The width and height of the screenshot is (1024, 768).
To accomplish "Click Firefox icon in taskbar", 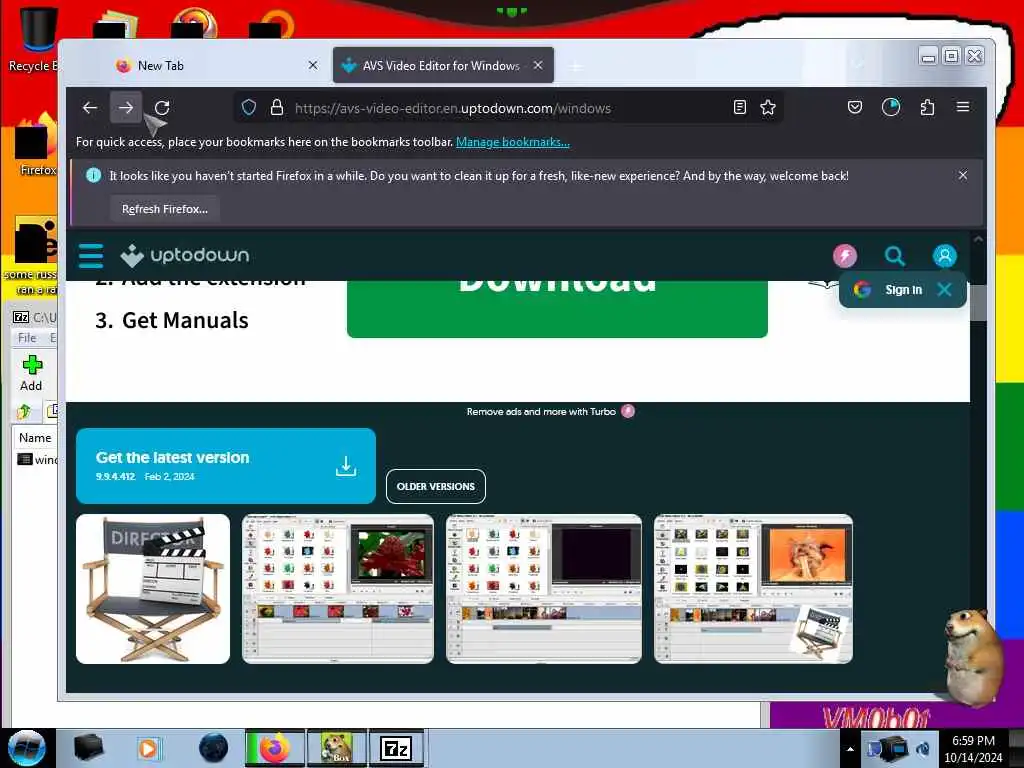I will tap(274, 748).
